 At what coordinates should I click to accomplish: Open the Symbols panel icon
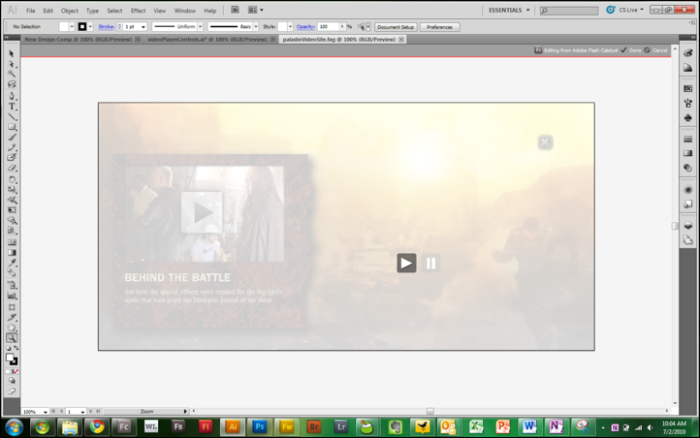tap(688, 118)
